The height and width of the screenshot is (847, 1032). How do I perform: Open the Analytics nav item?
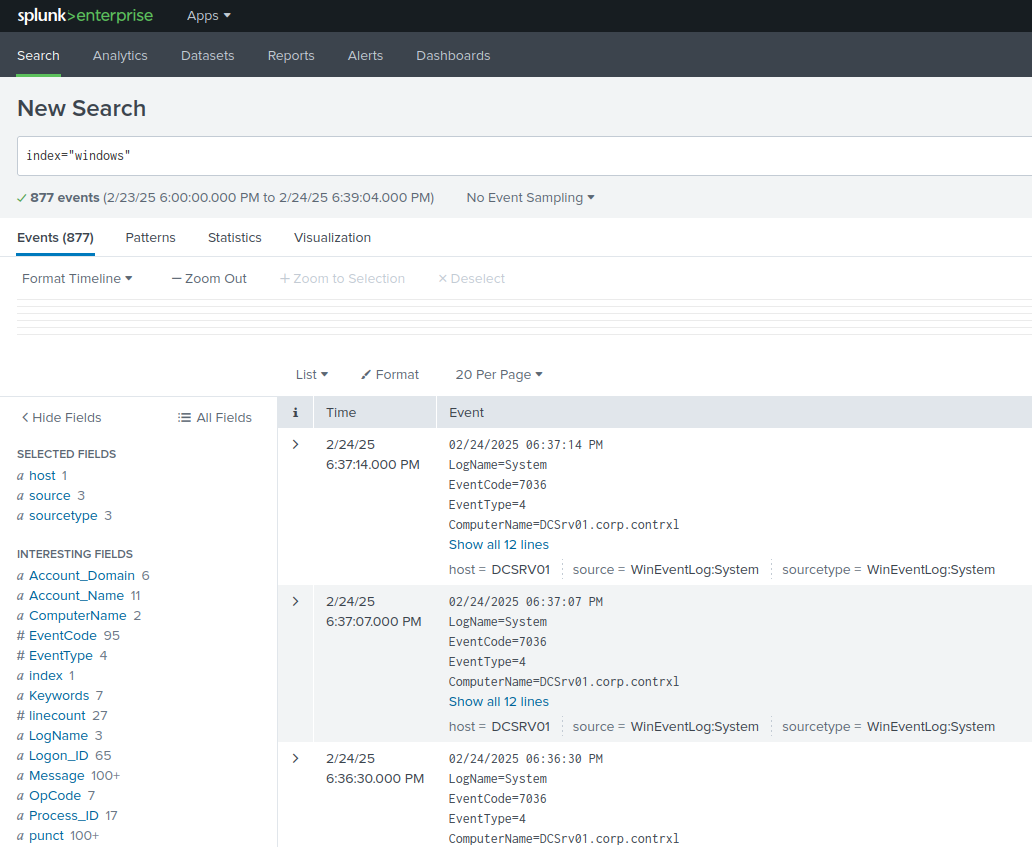tap(120, 56)
